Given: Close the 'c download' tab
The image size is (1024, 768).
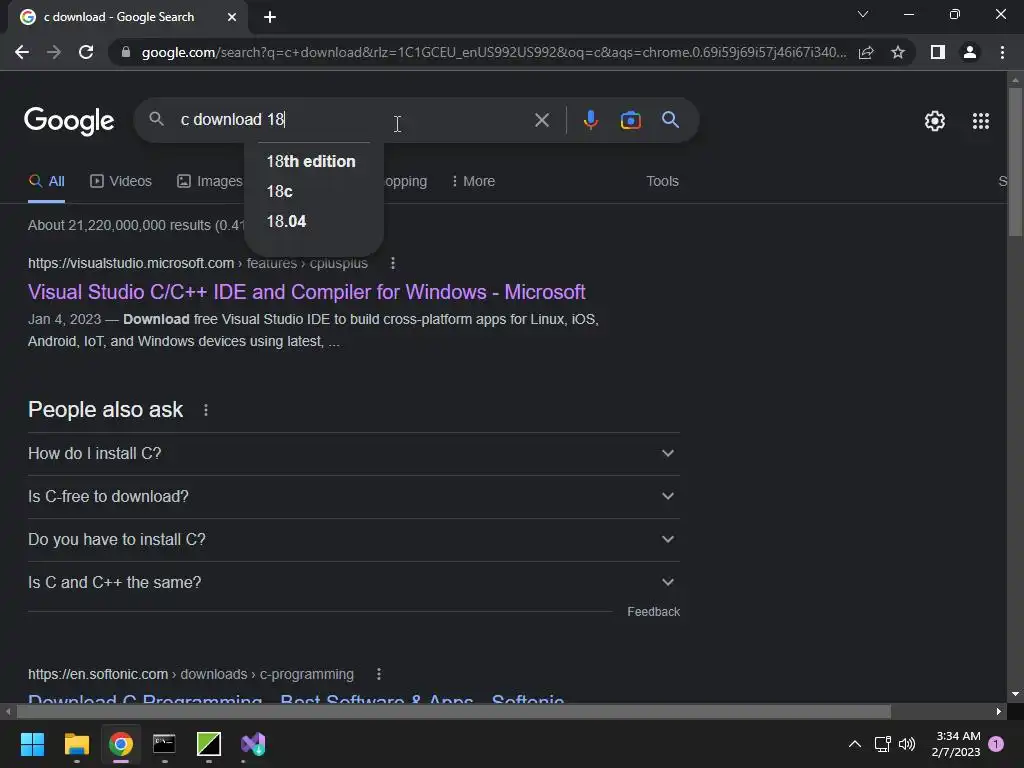Looking at the screenshot, I should (x=232, y=17).
